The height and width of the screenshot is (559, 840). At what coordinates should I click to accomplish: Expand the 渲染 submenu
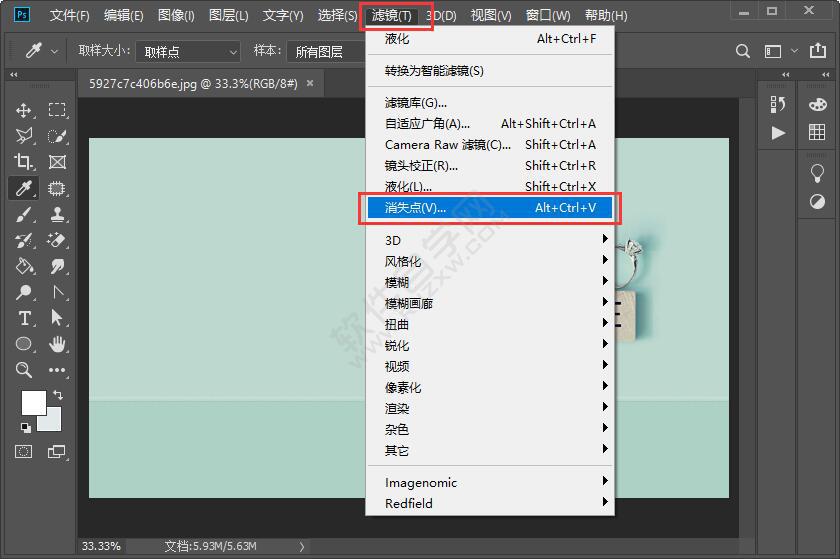tap(490, 408)
